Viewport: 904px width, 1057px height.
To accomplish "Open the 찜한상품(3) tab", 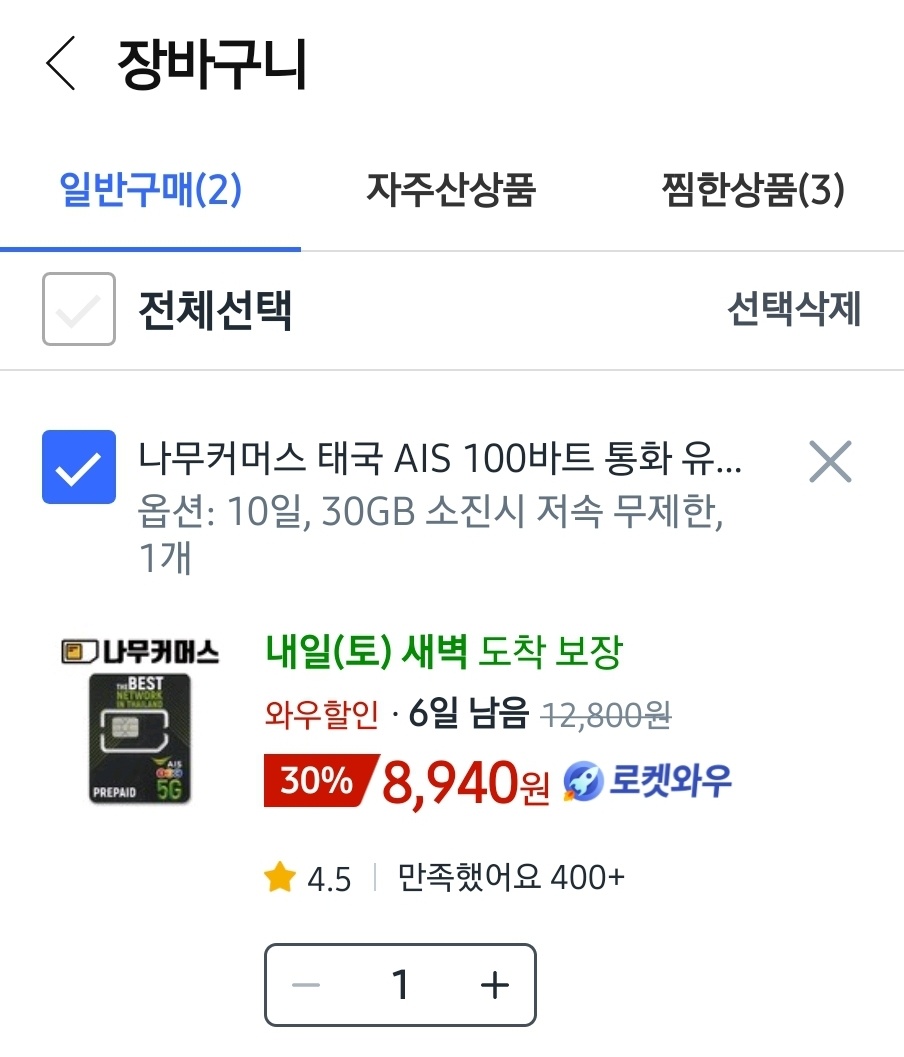I will tap(753, 189).
